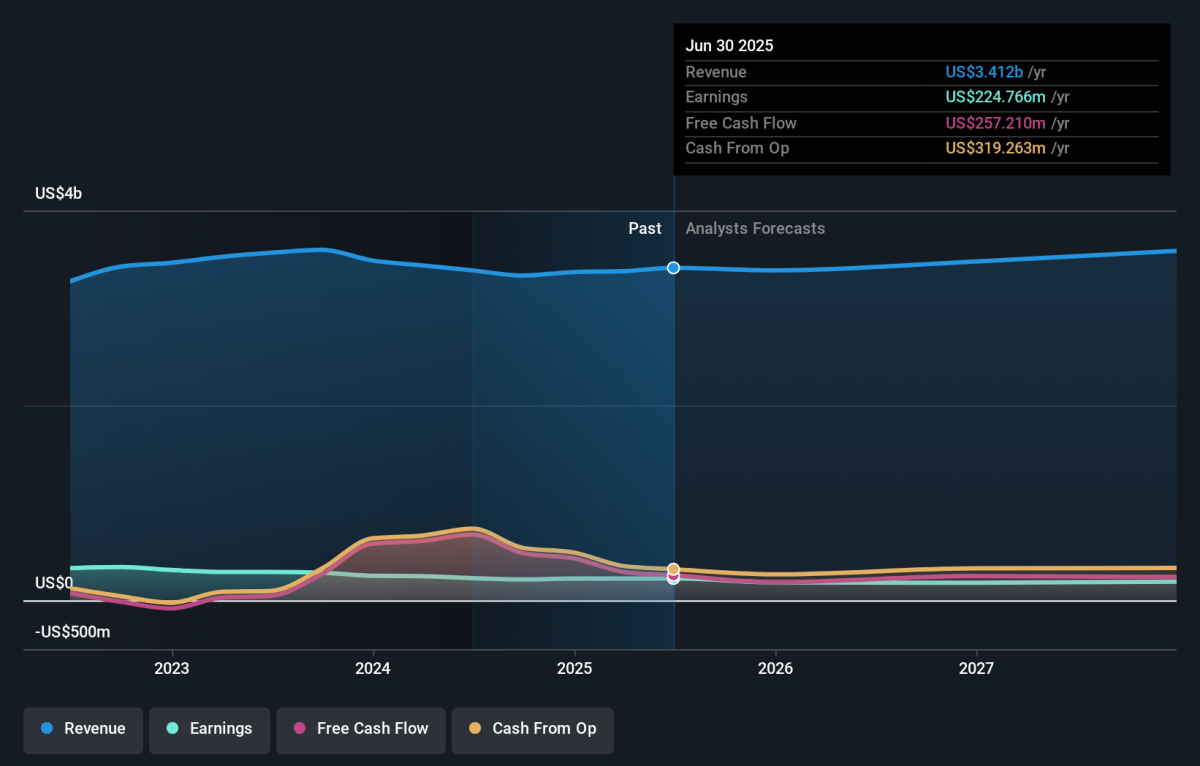
Task: Click the teal Earnings legend dot
Action: (172, 729)
